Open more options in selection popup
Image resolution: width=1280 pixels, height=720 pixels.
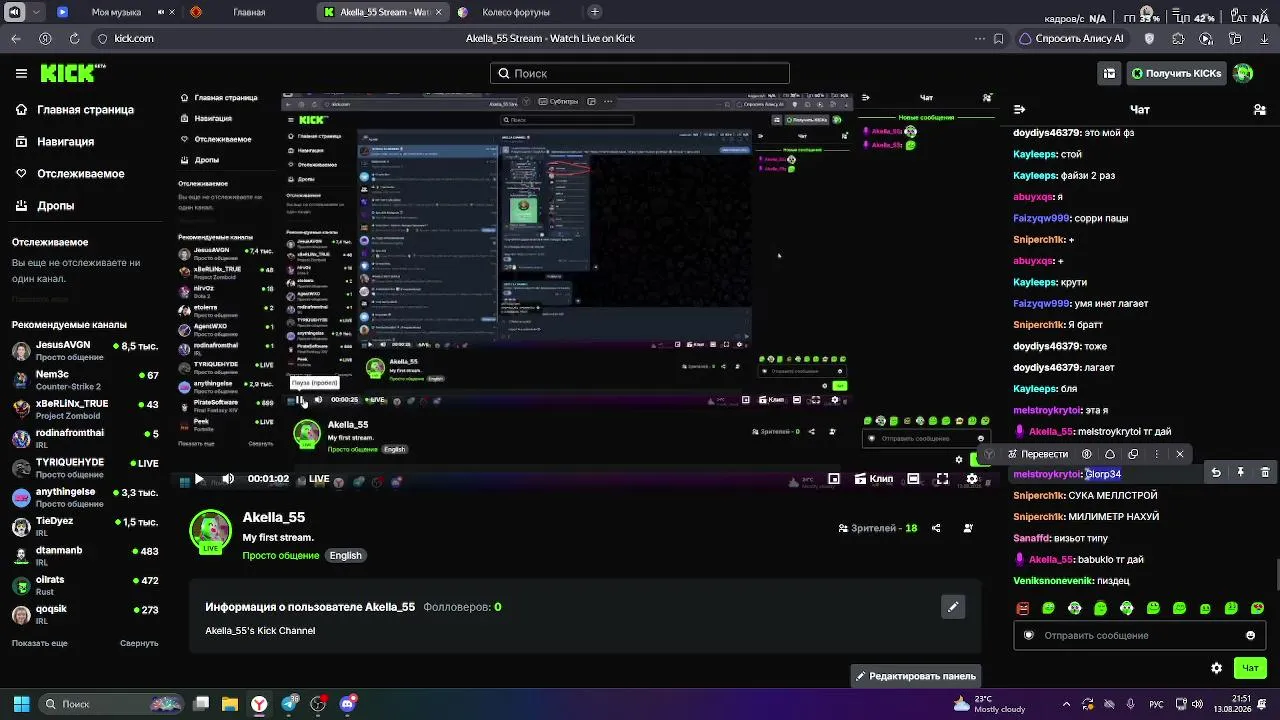1157,454
